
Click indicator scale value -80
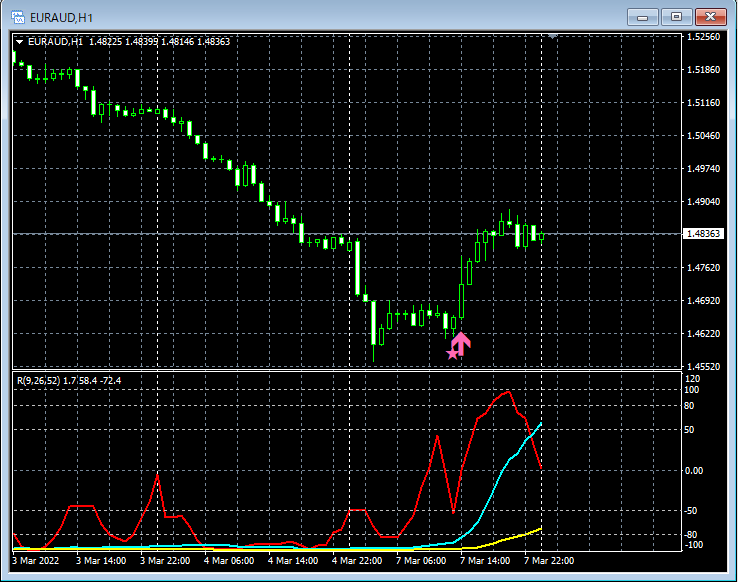(x=690, y=535)
